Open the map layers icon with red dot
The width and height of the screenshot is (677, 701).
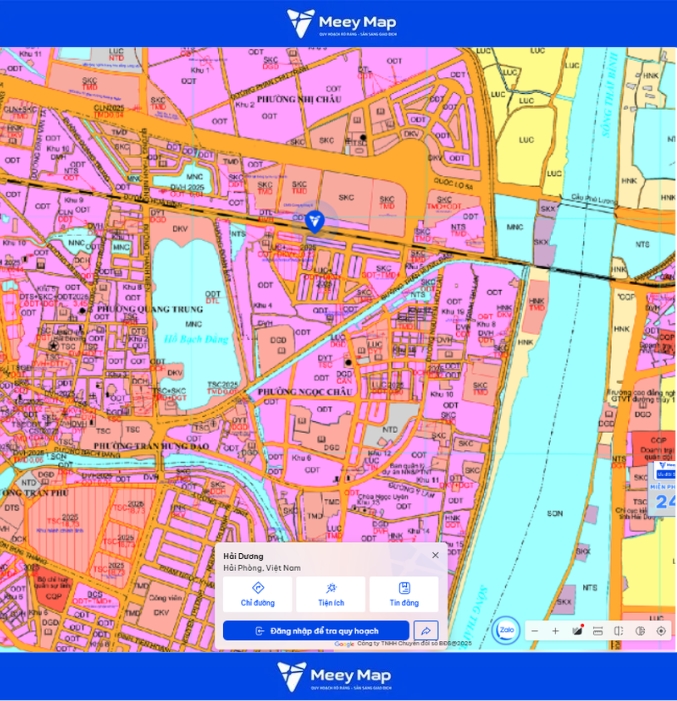click(x=577, y=630)
